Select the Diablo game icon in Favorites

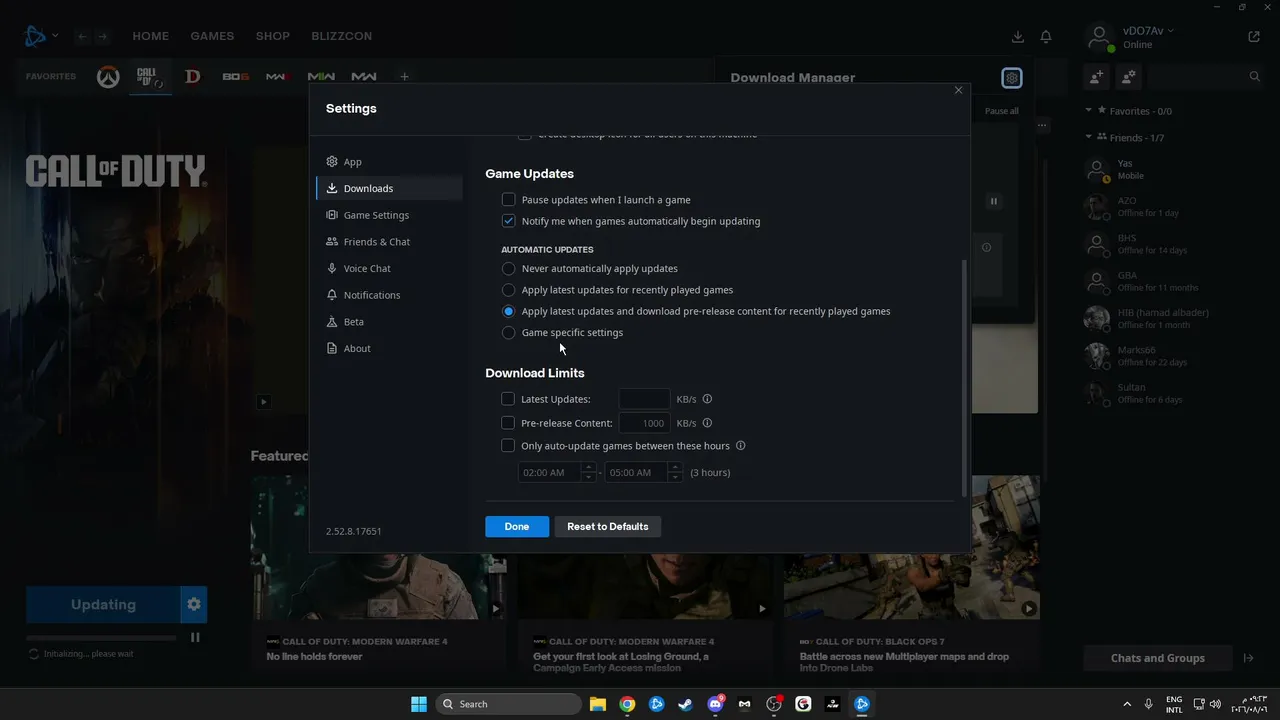coord(192,77)
